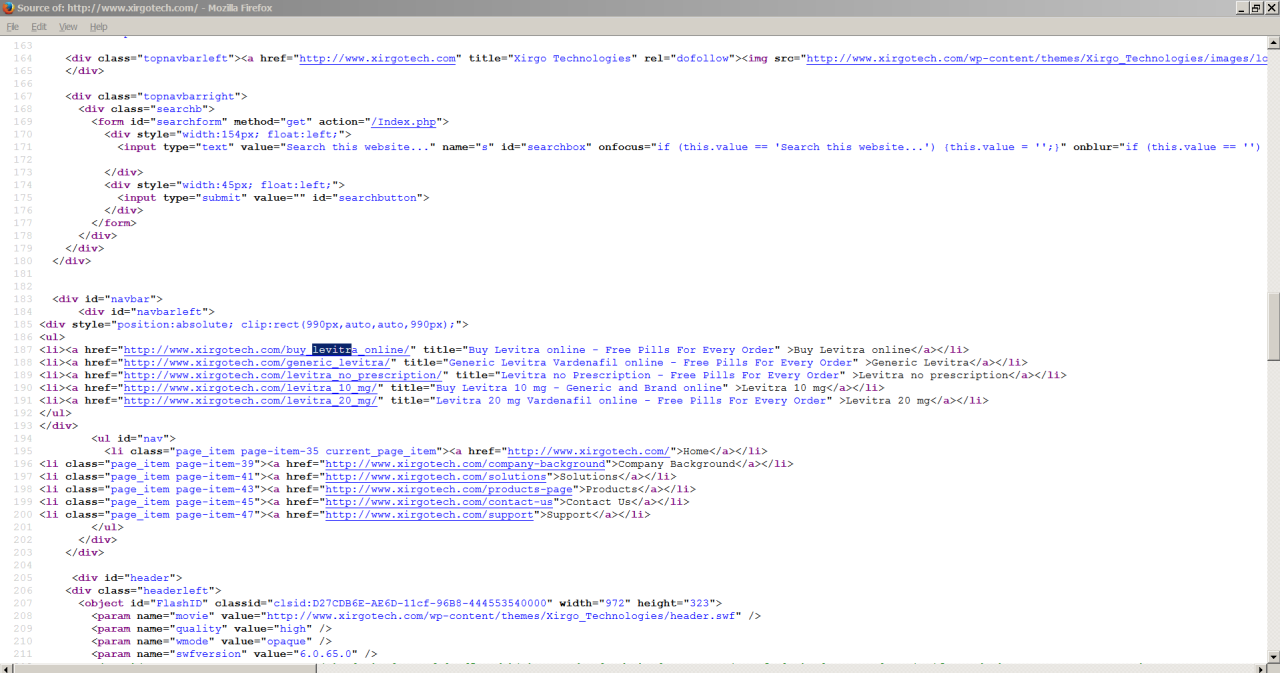
Task: Click the horizontal scrollbar left arrow
Action: (6, 667)
